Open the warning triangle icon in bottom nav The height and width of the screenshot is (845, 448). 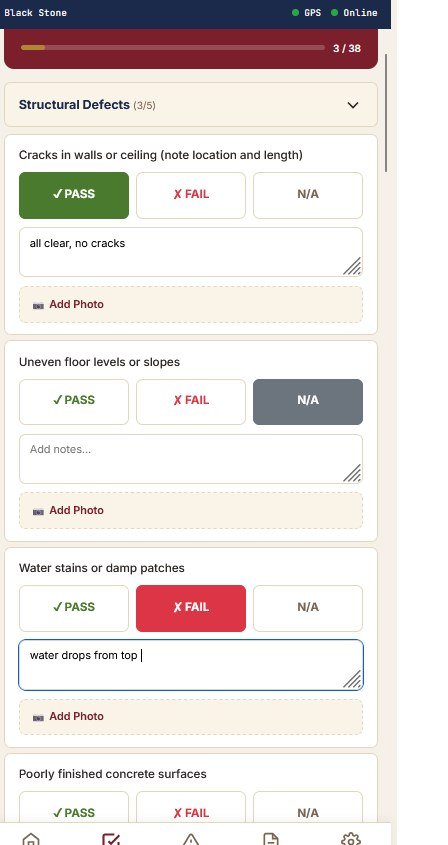tap(191, 839)
